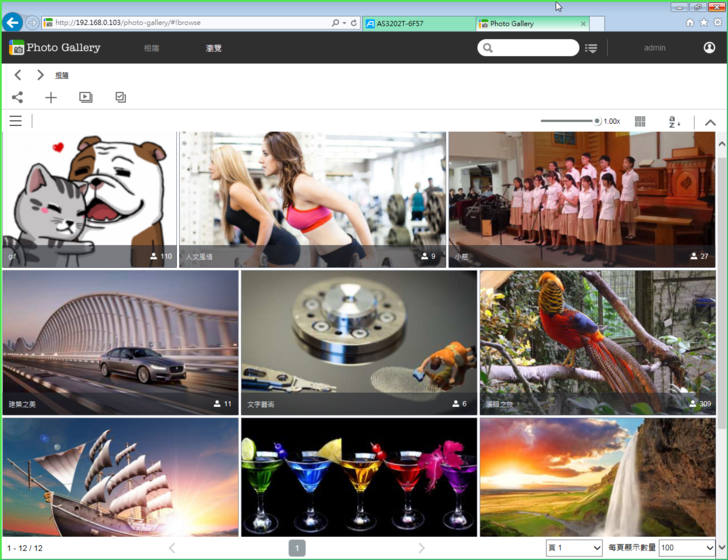
Task: Click the address bar search magnifier icon
Action: [x=335, y=22]
